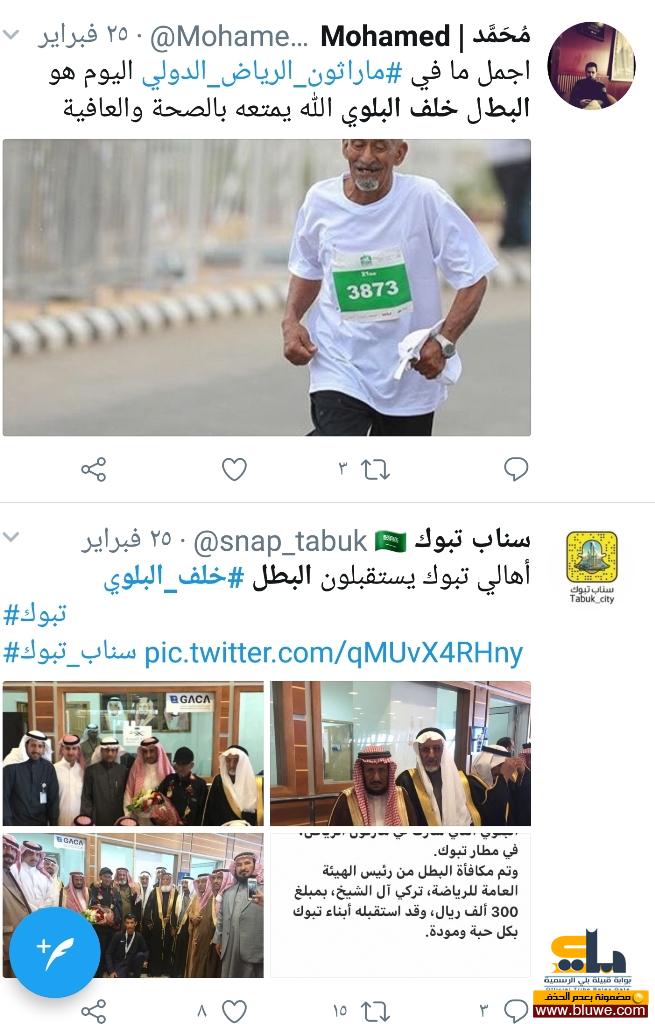
Task: Share the snap_tabuk tweet
Action: click(93, 1011)
